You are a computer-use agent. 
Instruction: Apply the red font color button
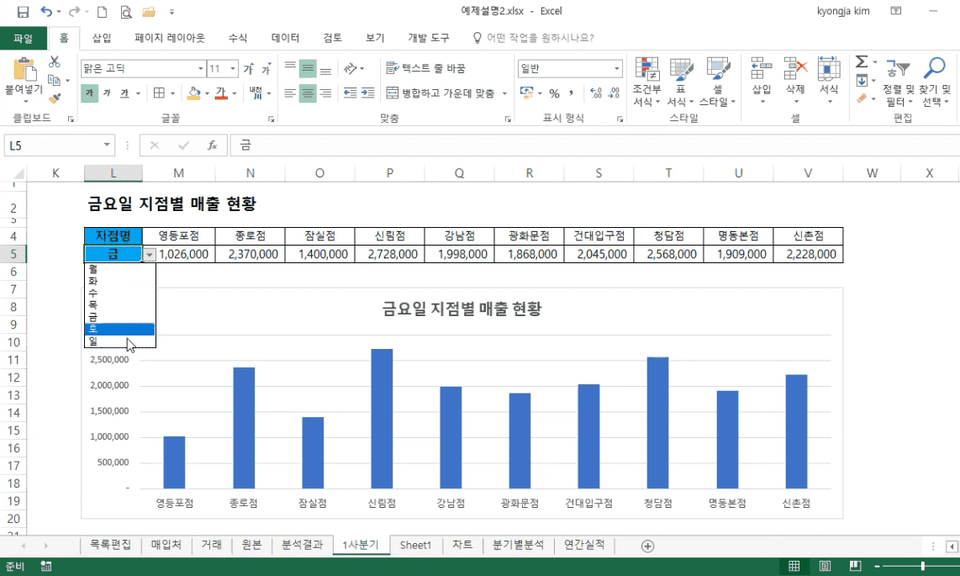pyautogui.click(x=221, y=93)
